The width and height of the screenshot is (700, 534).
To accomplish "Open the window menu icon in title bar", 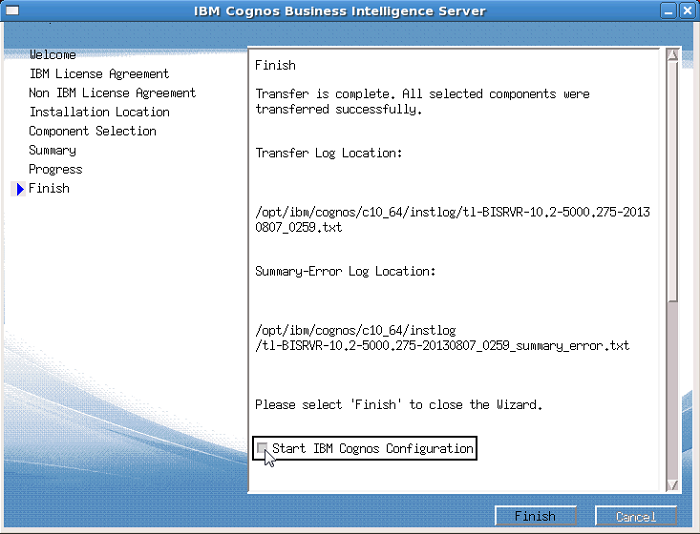I will (12, 10).
